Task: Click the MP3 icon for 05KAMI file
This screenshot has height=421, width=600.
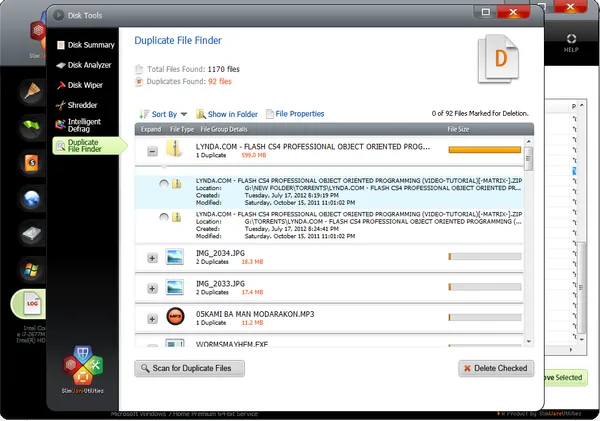Action: (x=175, y=317)
